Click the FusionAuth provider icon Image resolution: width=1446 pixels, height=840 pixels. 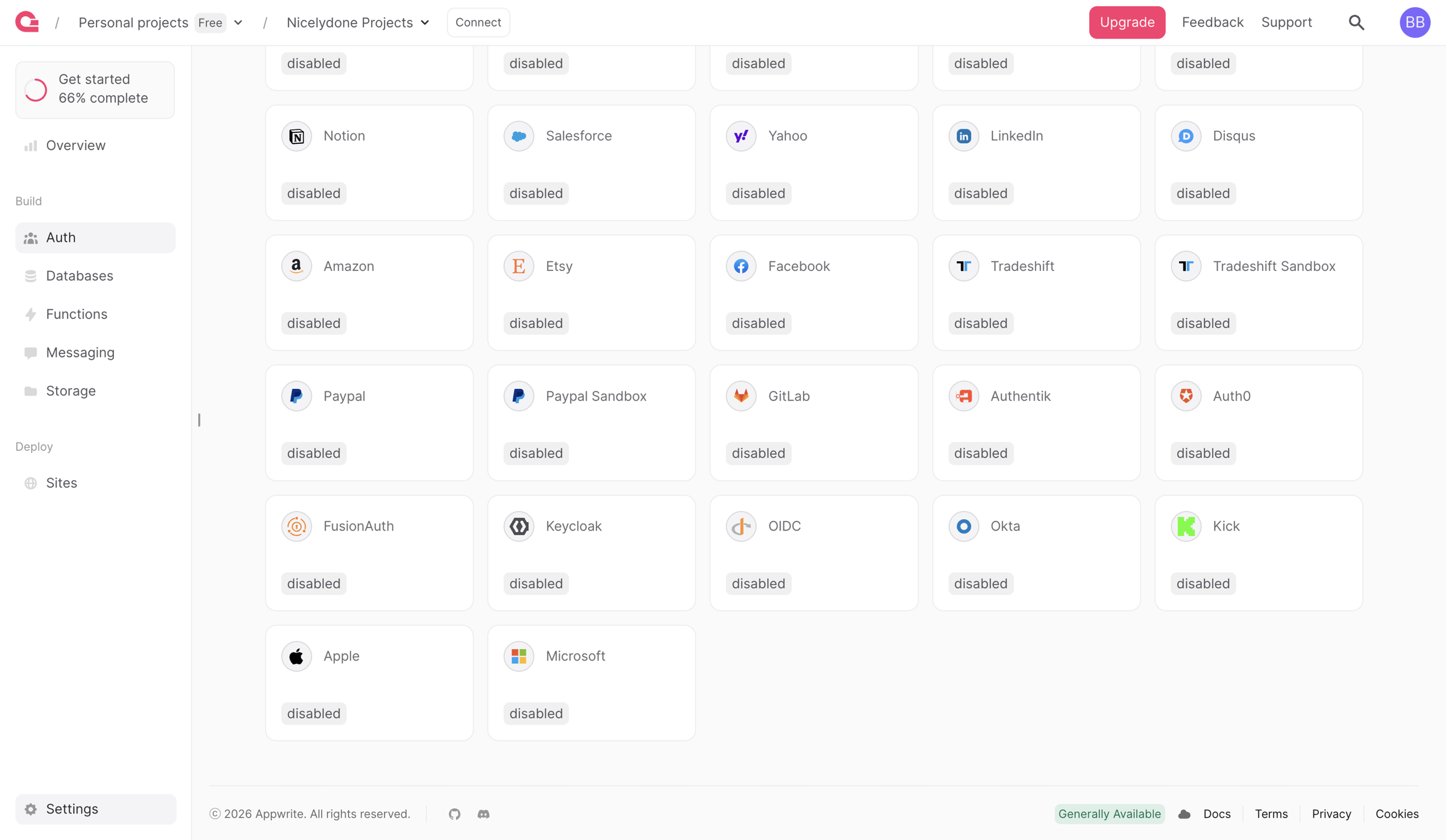296,526
